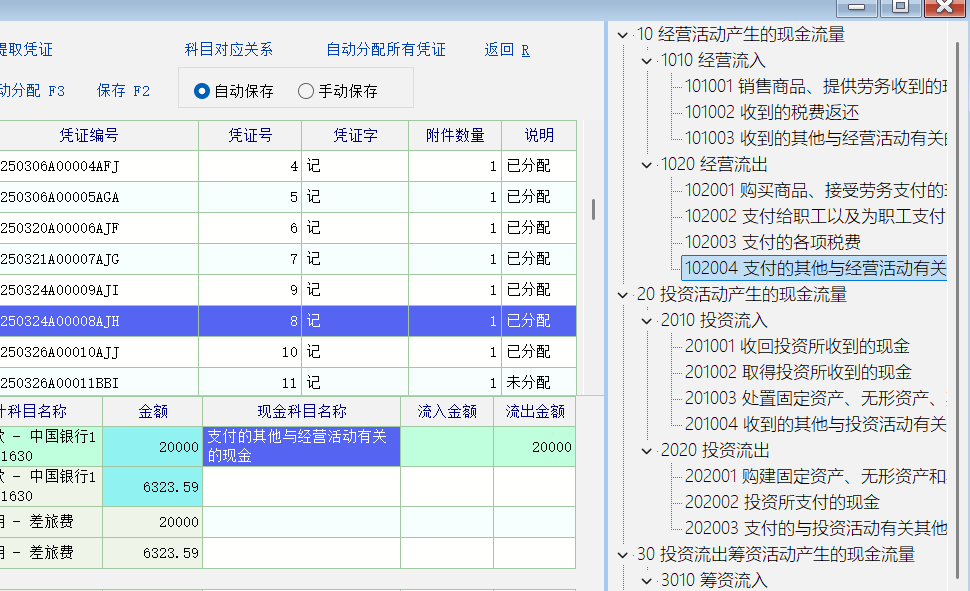970x591 pixels.
Task: Select 202002 投资所支付的现金
Action: pos(782,503)
